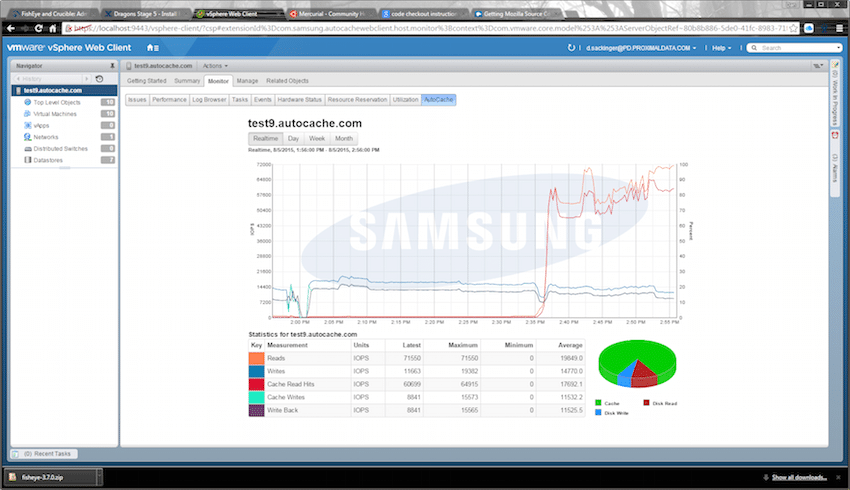Switch to FishEye and Crucible browser tab

tap(54, 14)
